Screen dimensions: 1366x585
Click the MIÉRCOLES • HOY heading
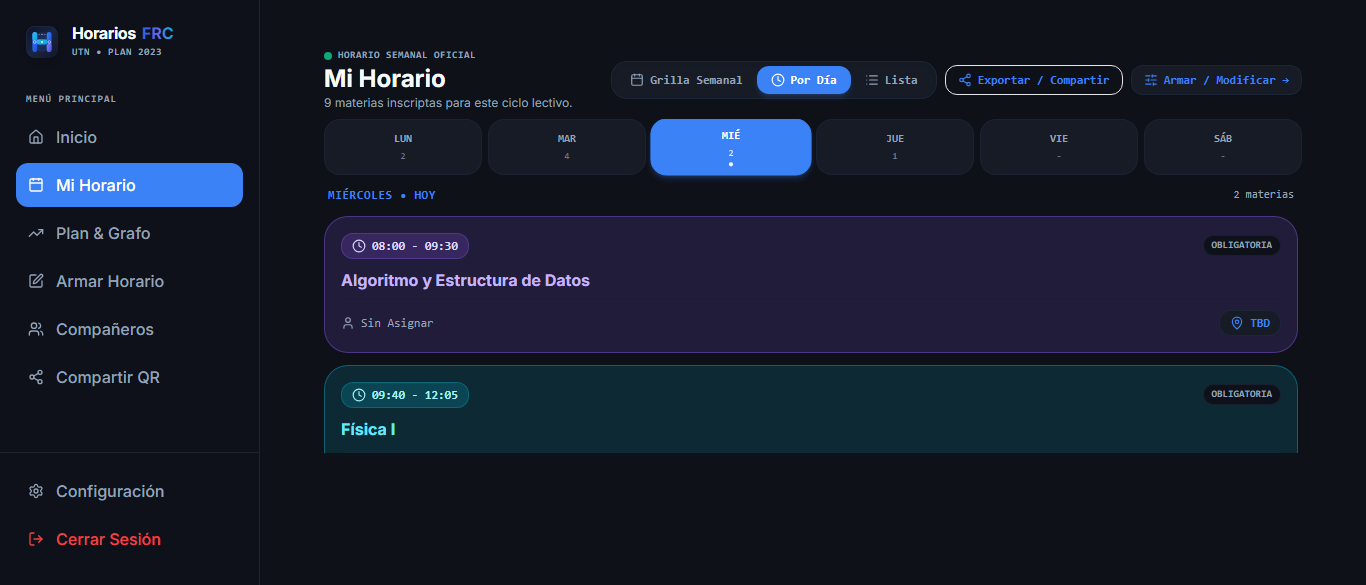(382, 195)
